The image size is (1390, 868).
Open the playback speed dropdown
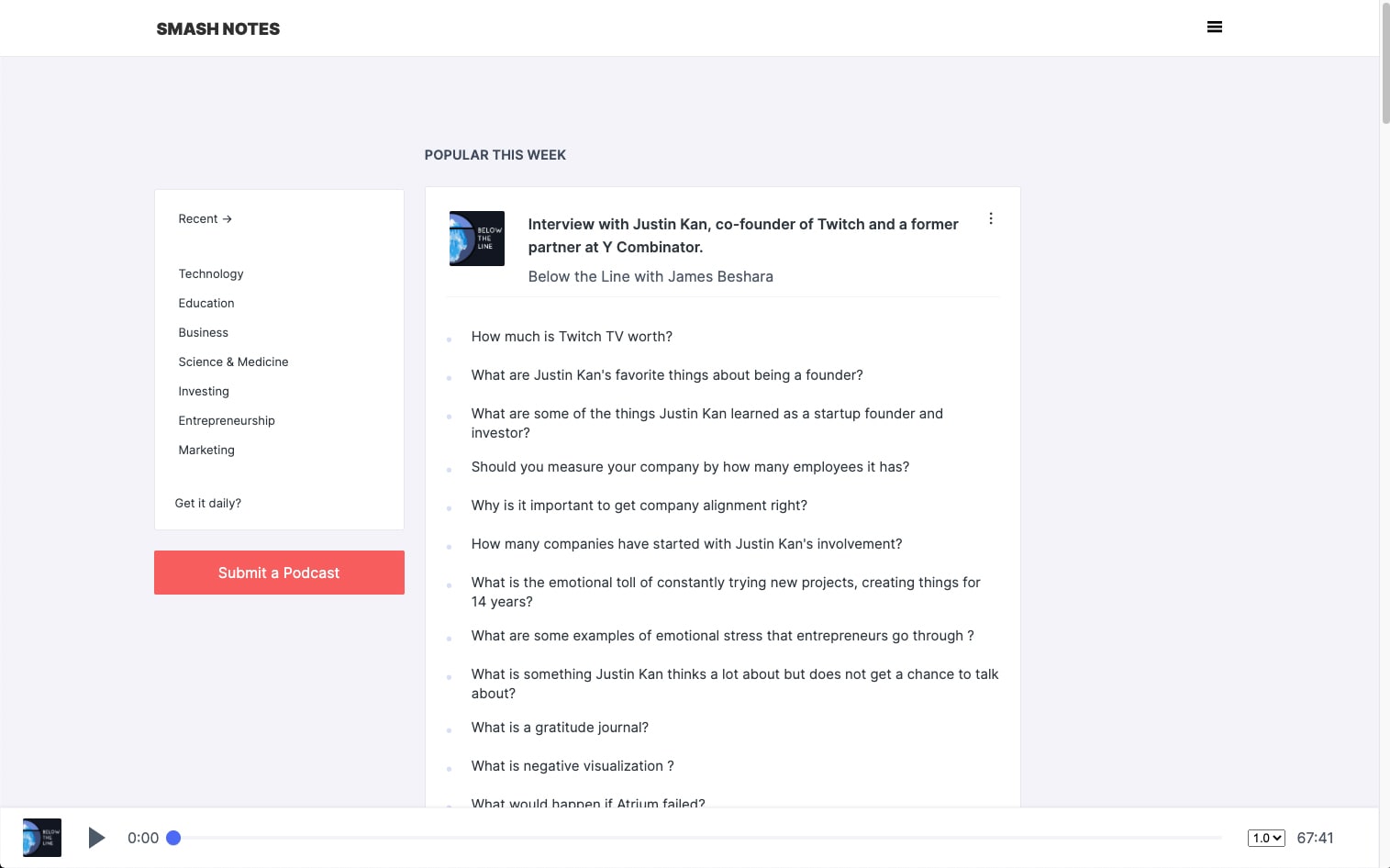[1266, 838]
